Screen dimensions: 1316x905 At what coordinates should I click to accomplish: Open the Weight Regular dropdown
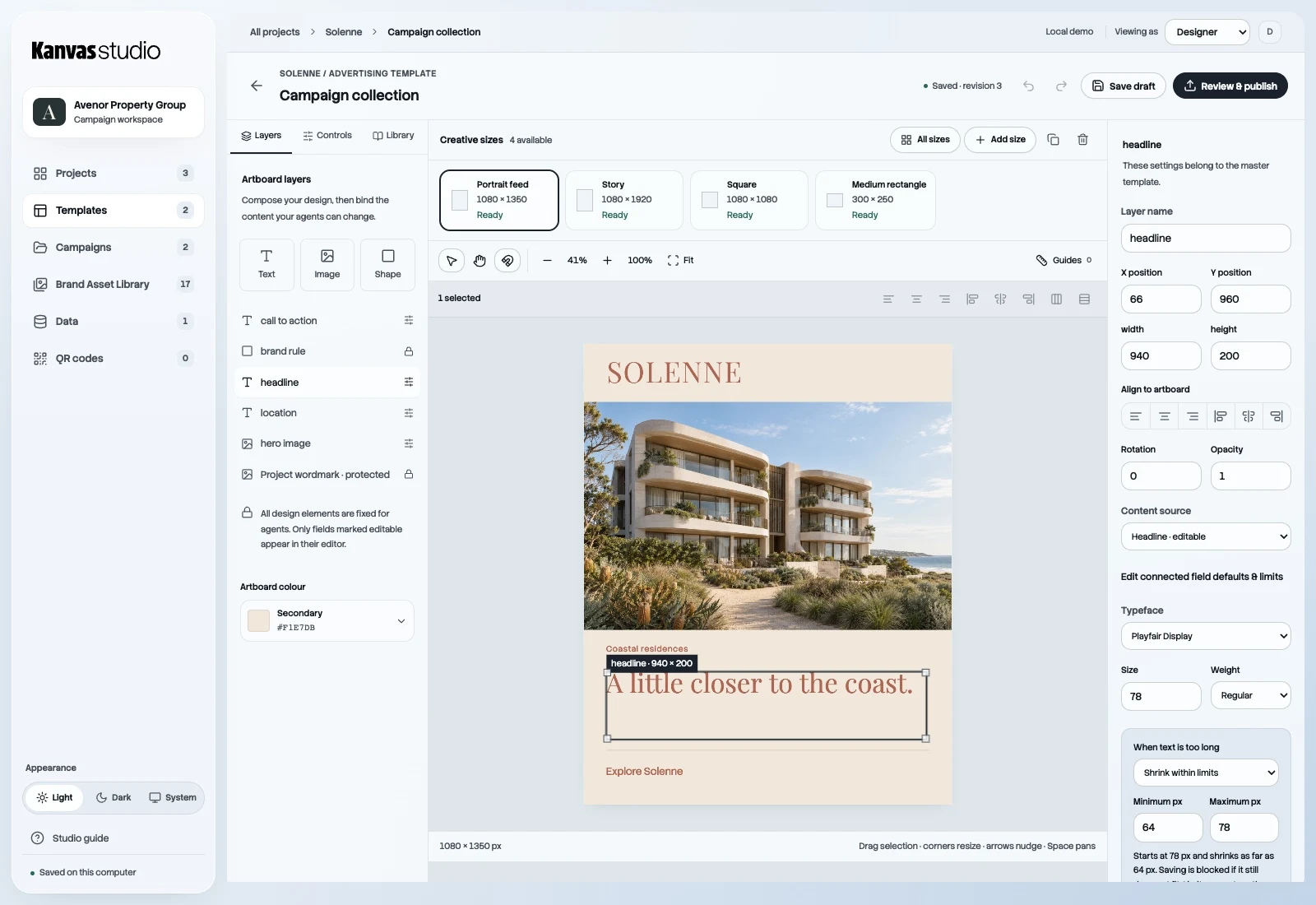(1250, 695)
